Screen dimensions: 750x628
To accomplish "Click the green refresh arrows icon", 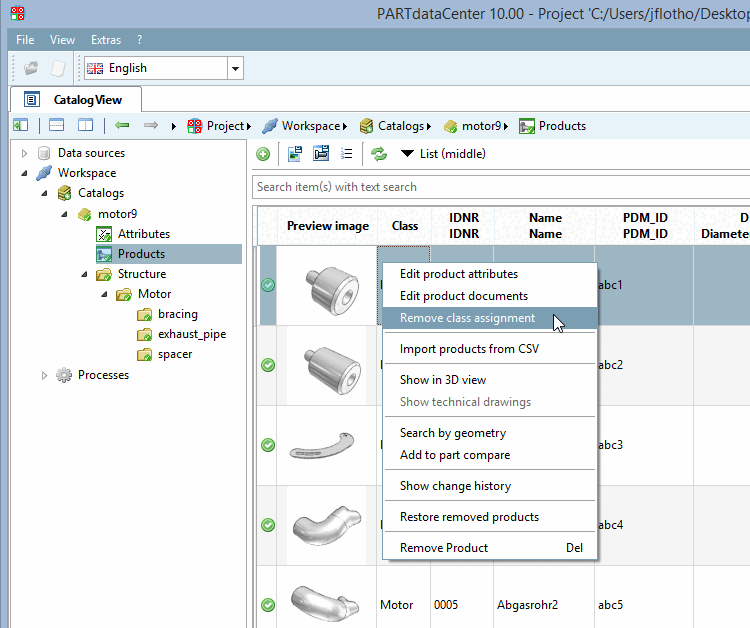I will pos(379,154).
